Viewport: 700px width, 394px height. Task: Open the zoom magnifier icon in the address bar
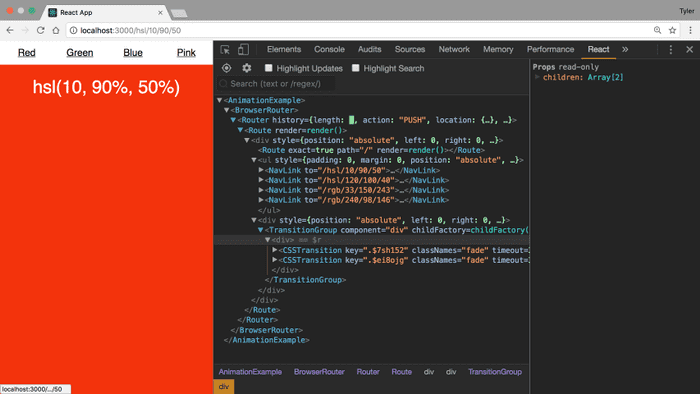point(657,30)
